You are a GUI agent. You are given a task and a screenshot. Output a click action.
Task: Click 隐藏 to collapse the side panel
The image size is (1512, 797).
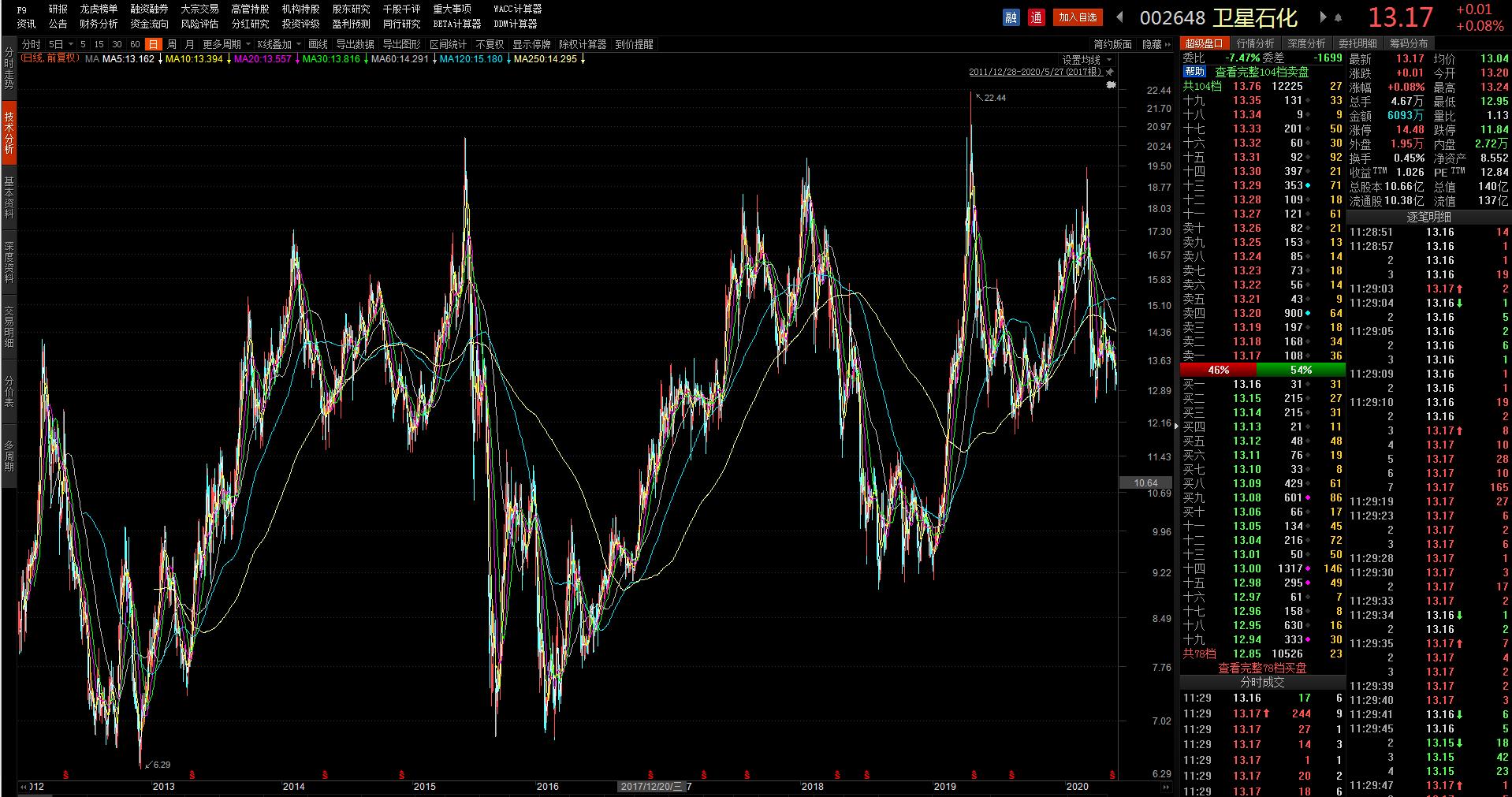click(1156, 44)
